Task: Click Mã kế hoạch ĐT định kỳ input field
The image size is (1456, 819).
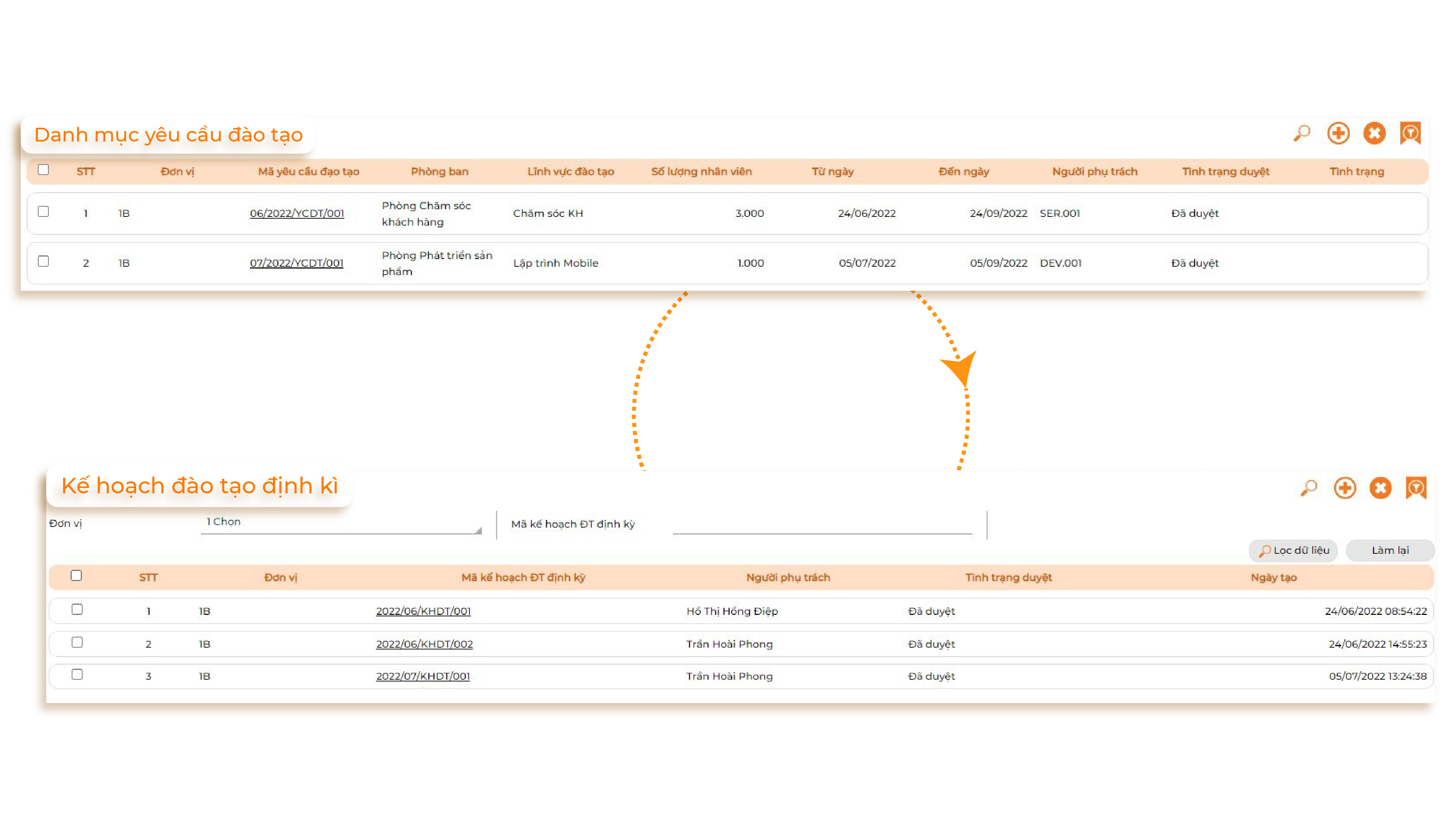Action: [x=822, y=525]
